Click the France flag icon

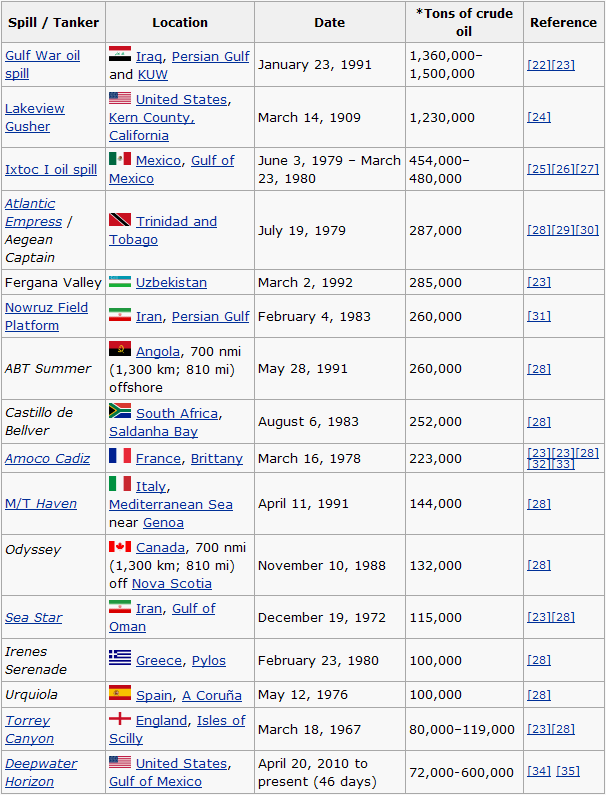tap(120, 456)
